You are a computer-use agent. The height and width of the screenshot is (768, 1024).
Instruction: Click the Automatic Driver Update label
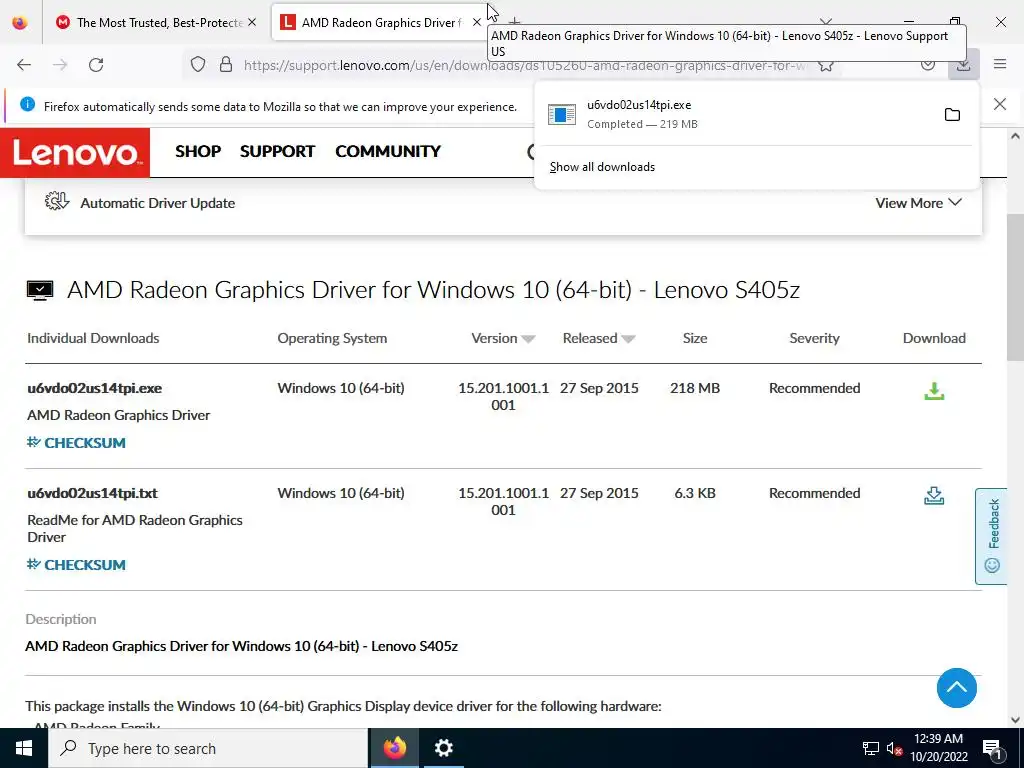coord(157,203)
